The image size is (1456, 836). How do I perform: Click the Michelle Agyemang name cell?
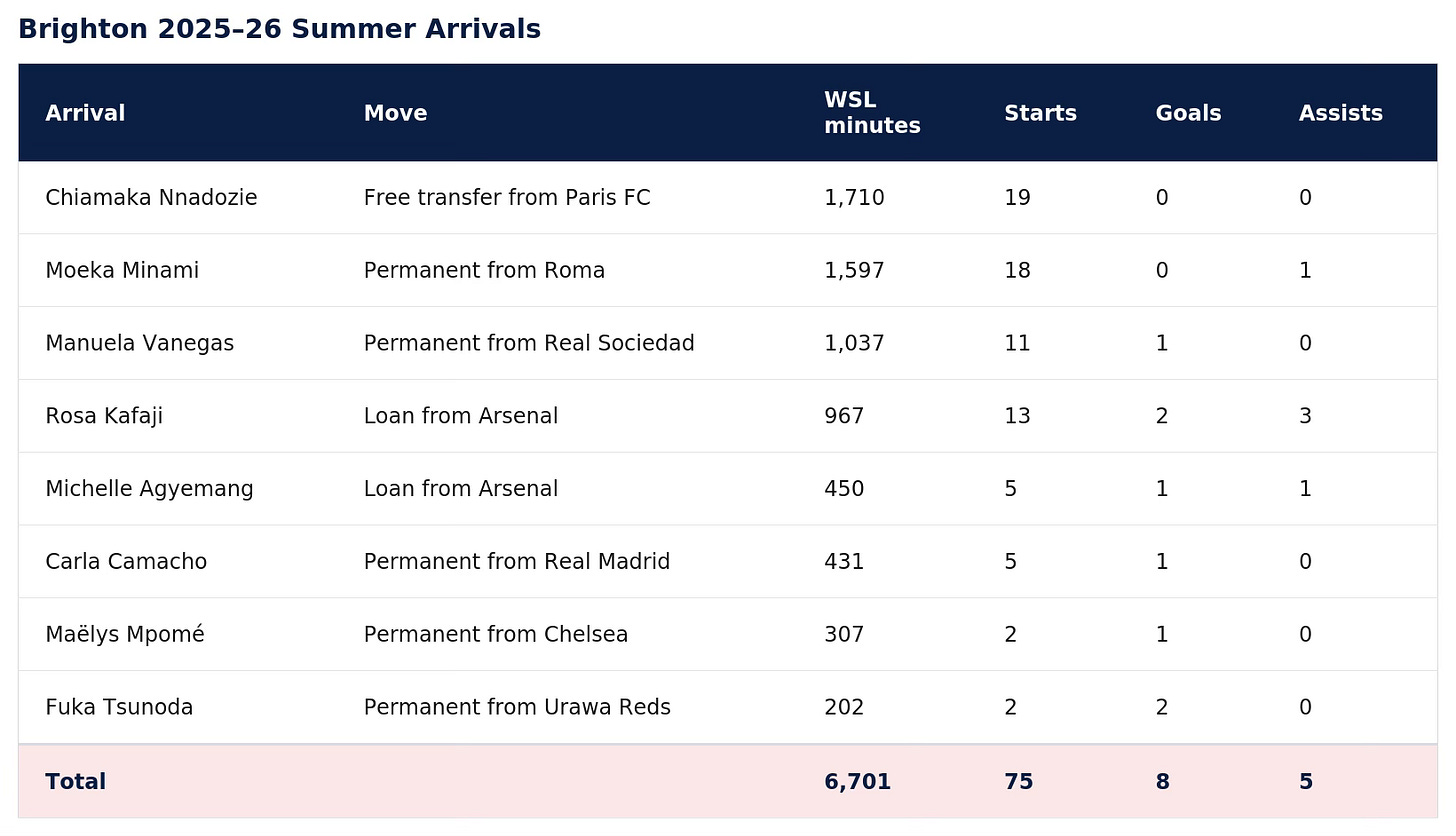(149, 489)
